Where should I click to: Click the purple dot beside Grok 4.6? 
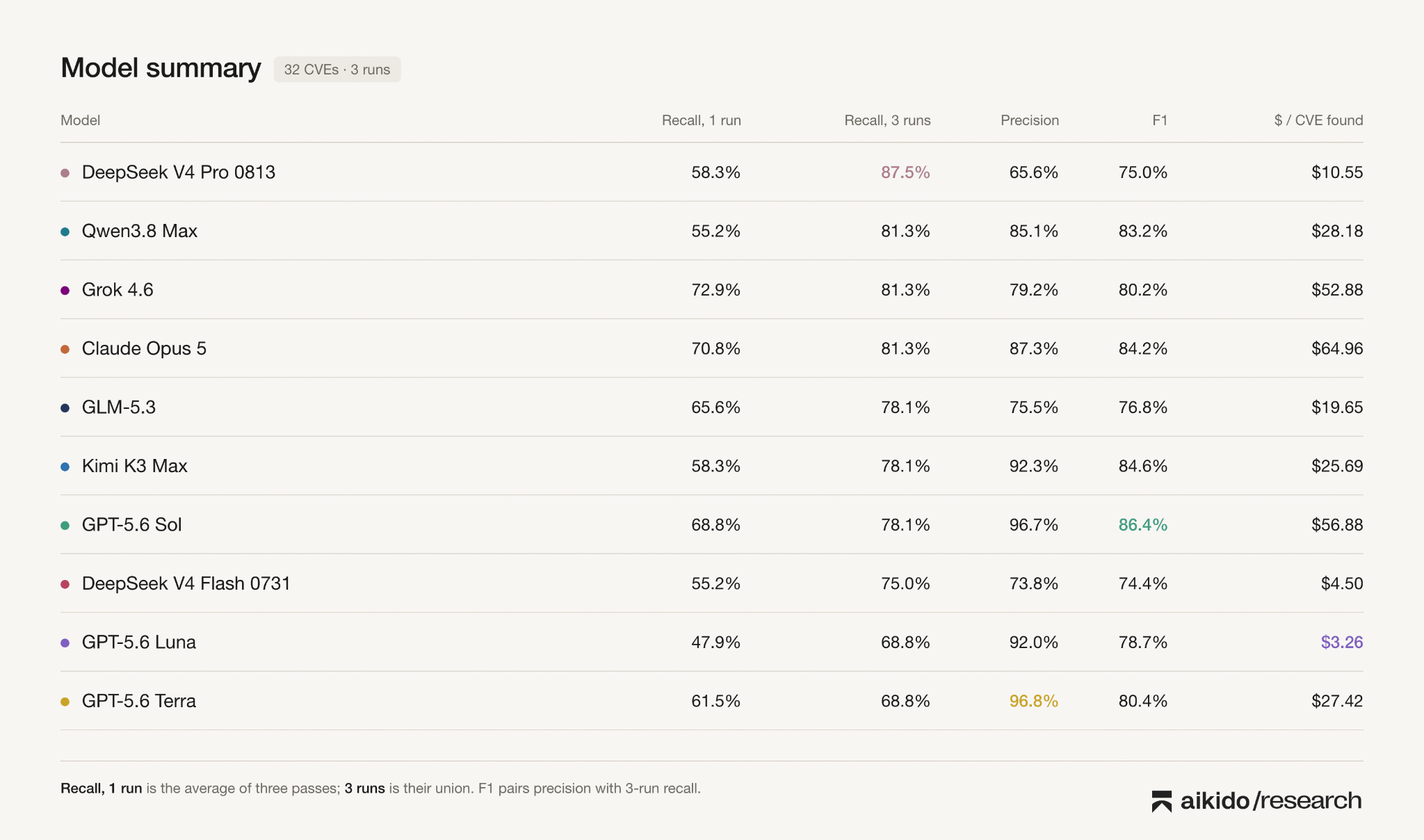point(65,291)
